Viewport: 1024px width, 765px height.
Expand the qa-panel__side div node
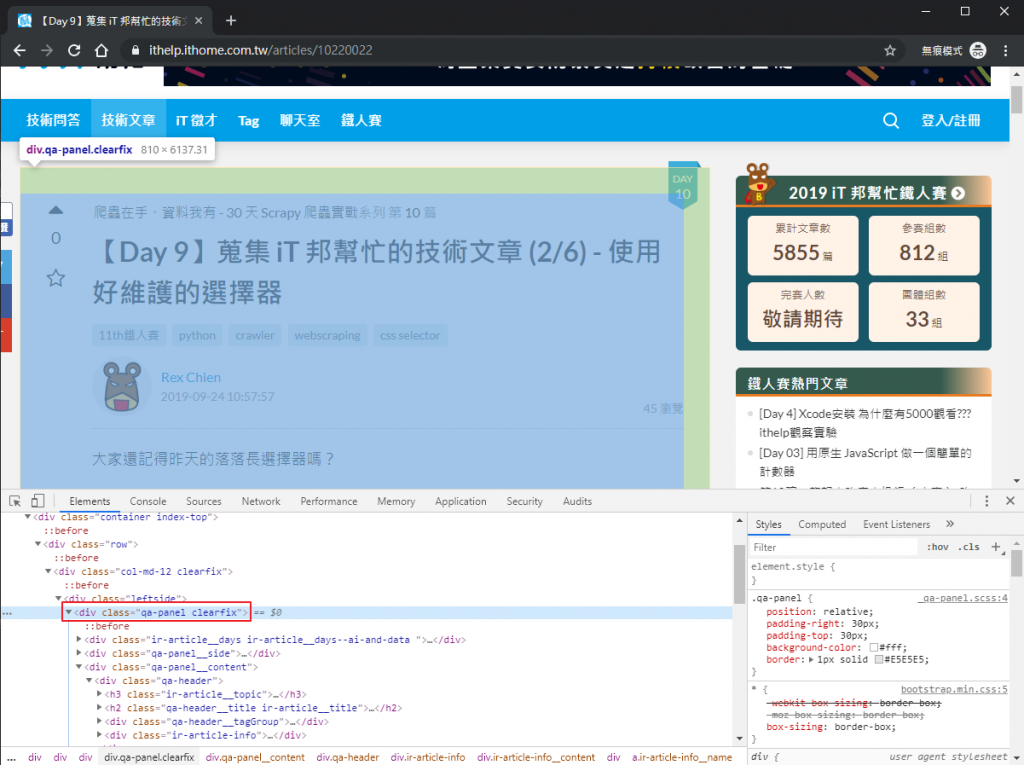coord(79,653)
